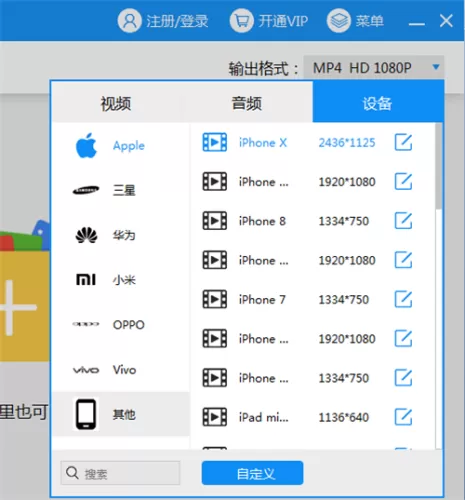Edit the iPhone X 2436*1125 preset
Screen dimensions: 465x500
pyautogui.click(x=403, y=142)
